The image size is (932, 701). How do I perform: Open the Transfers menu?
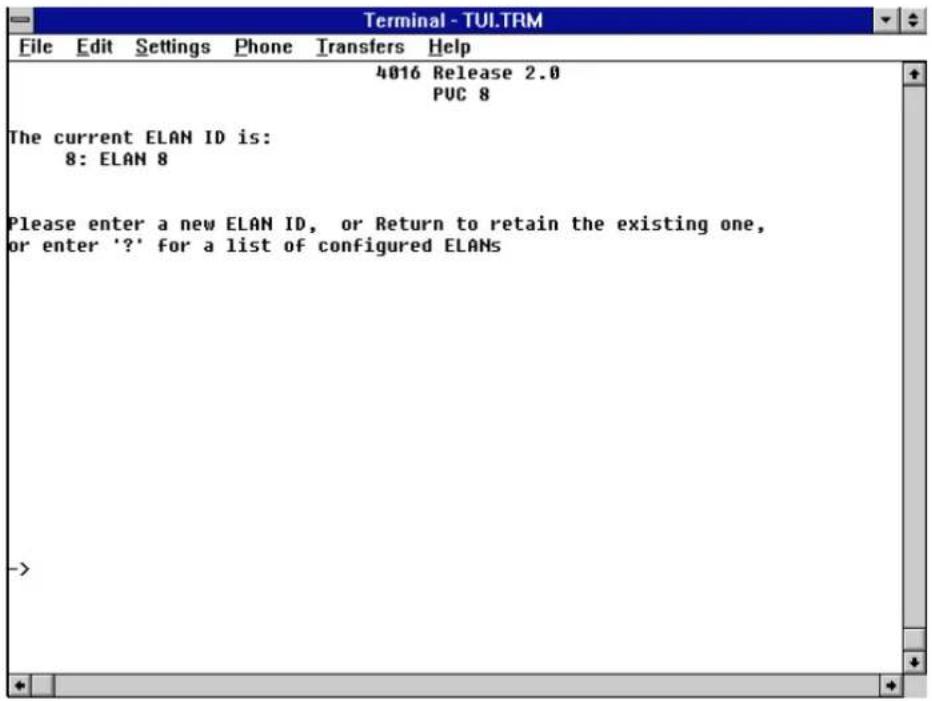(x=360, y=46)
